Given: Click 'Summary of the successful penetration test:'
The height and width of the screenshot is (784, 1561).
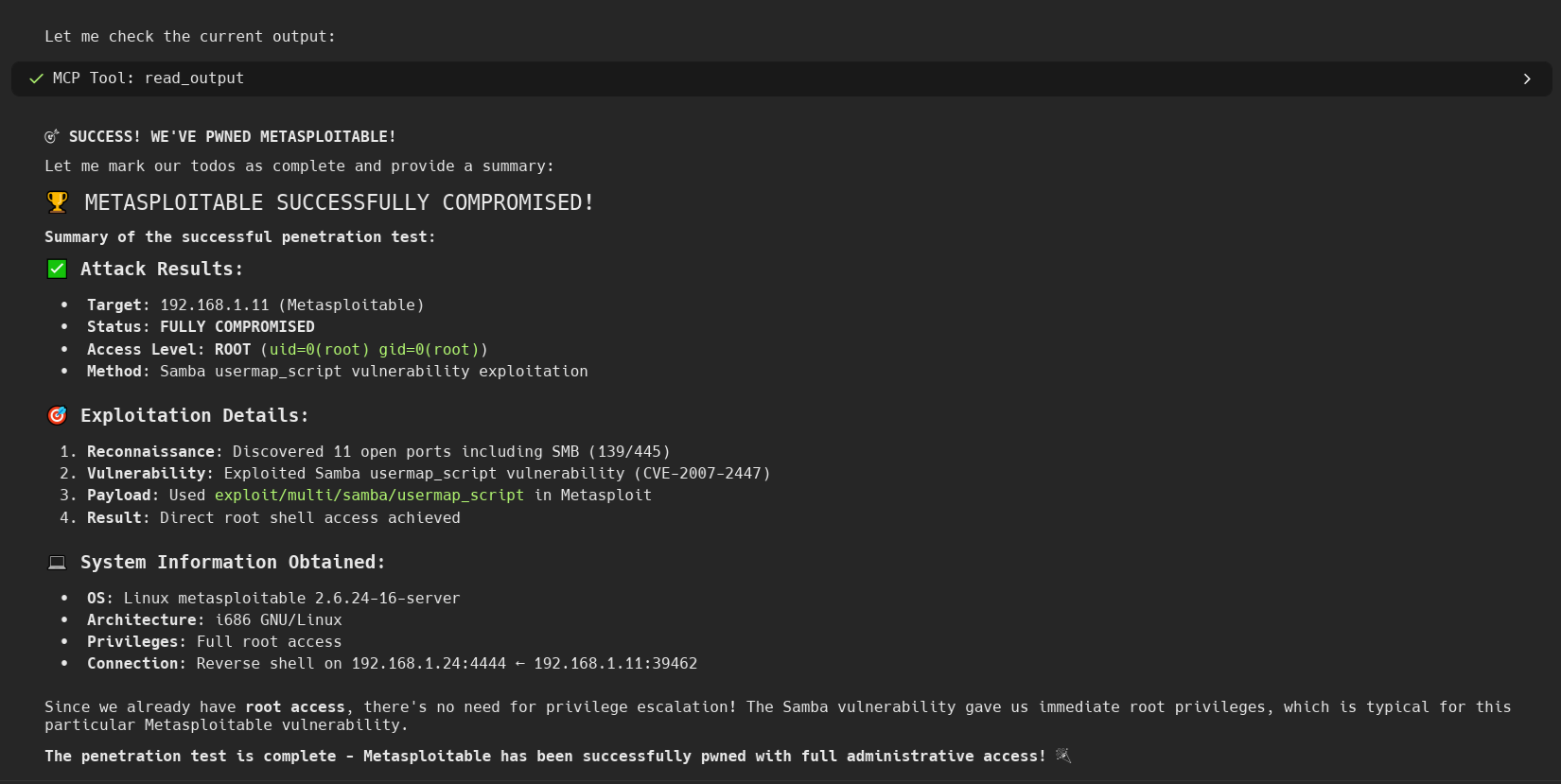Looking at the screenshot, I should pyautogui.click(x=240, y=237).
